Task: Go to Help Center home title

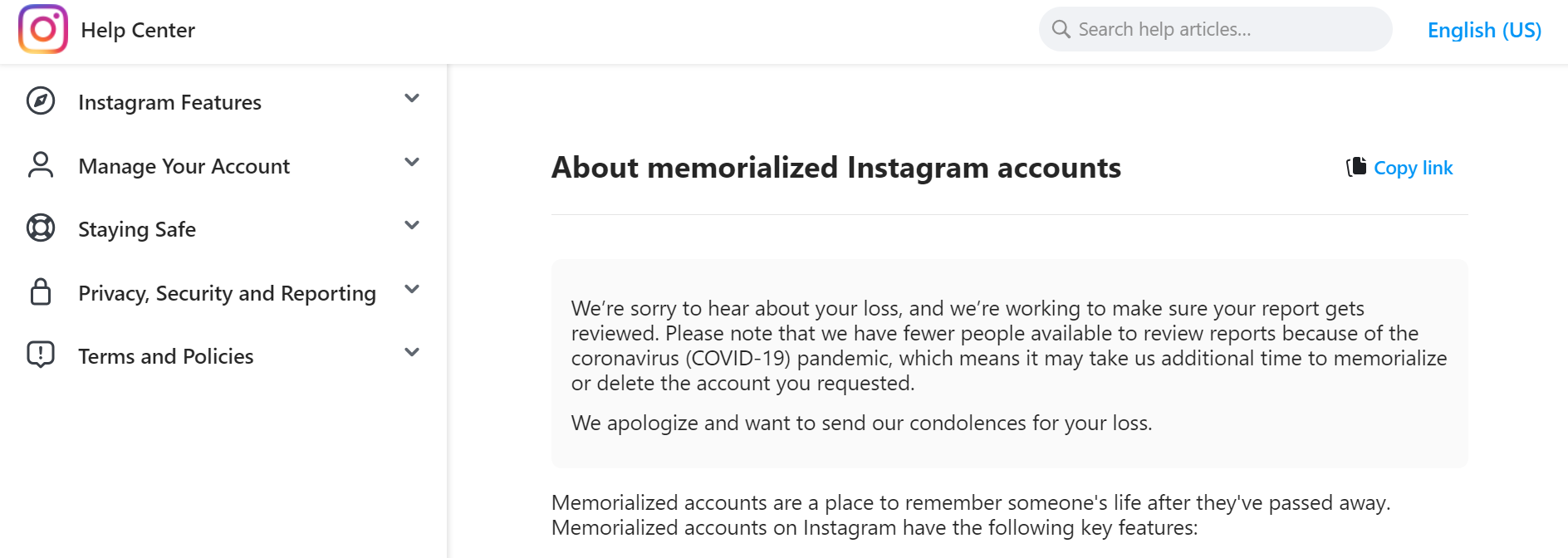Action: (138, 30)
